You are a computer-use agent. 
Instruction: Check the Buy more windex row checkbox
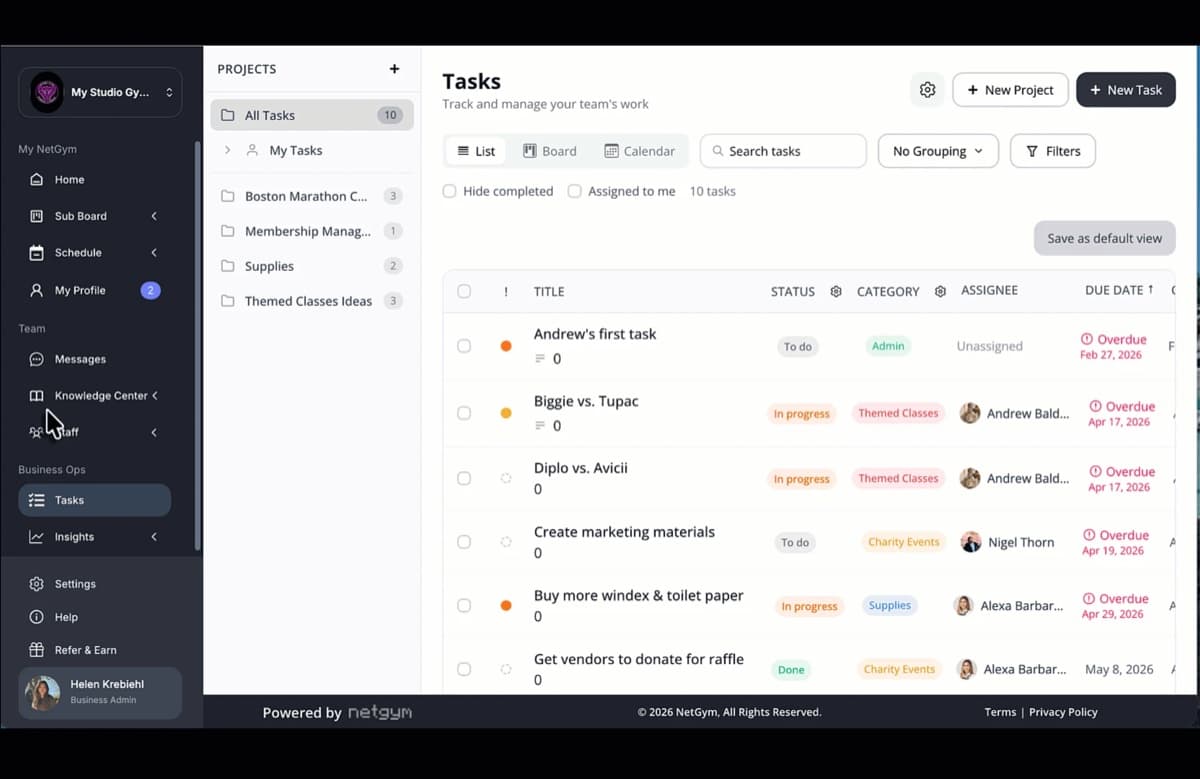coord(464,606)
